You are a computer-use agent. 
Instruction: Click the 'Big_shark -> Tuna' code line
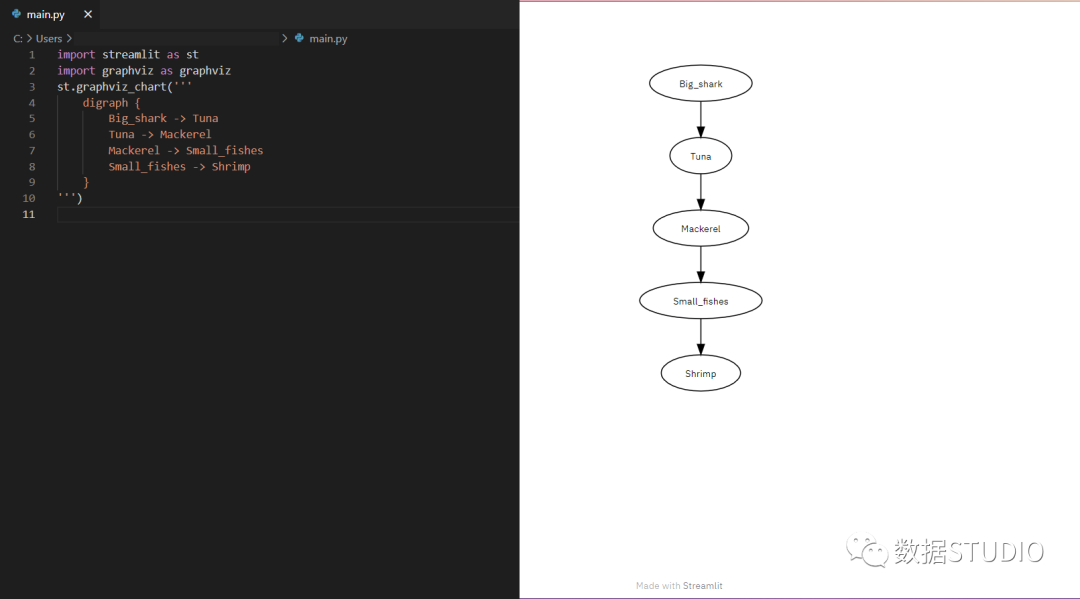(x=163, y=118)
